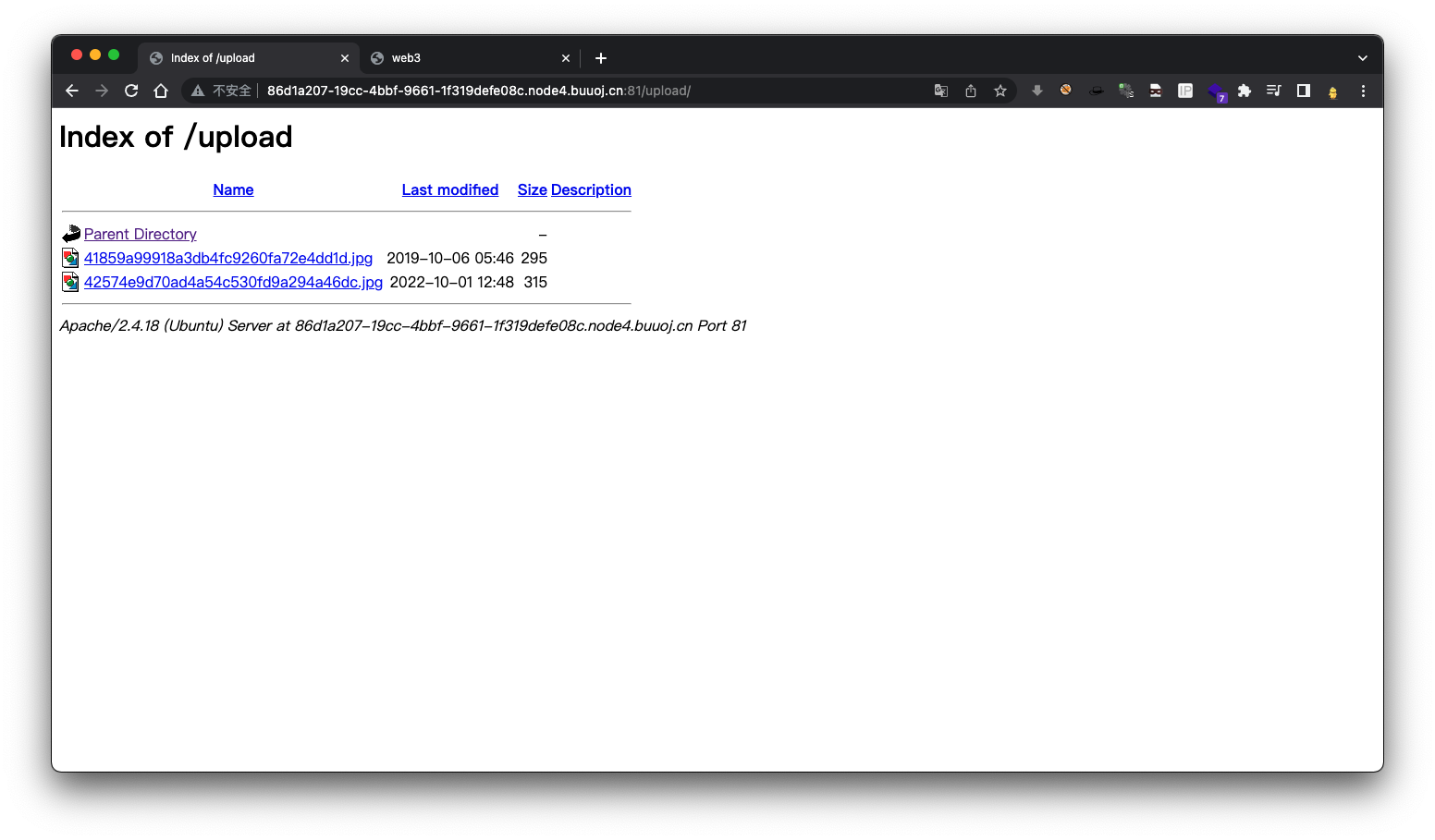Click the Index of /upload heading
Image resolution: width=1435 pixels, height=840 pixels.
point(176,137)
